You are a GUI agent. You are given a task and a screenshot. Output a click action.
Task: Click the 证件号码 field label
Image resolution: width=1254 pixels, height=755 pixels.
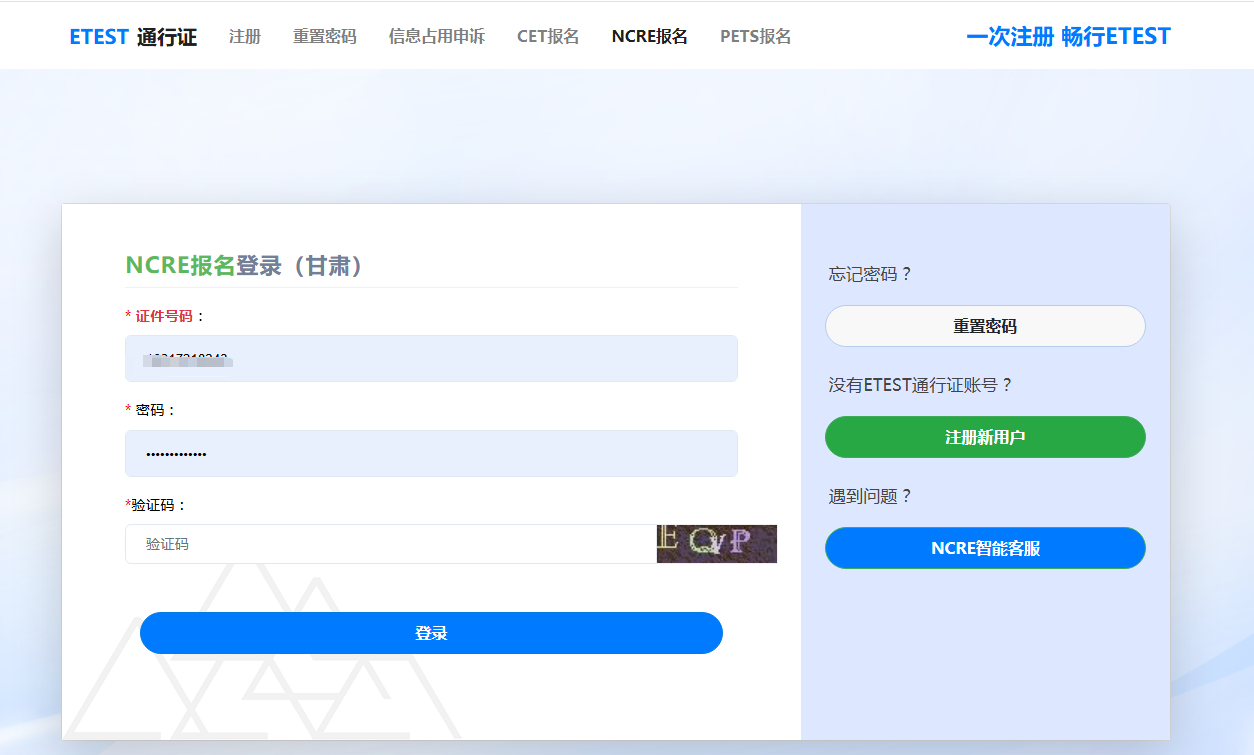pos(164,316)
